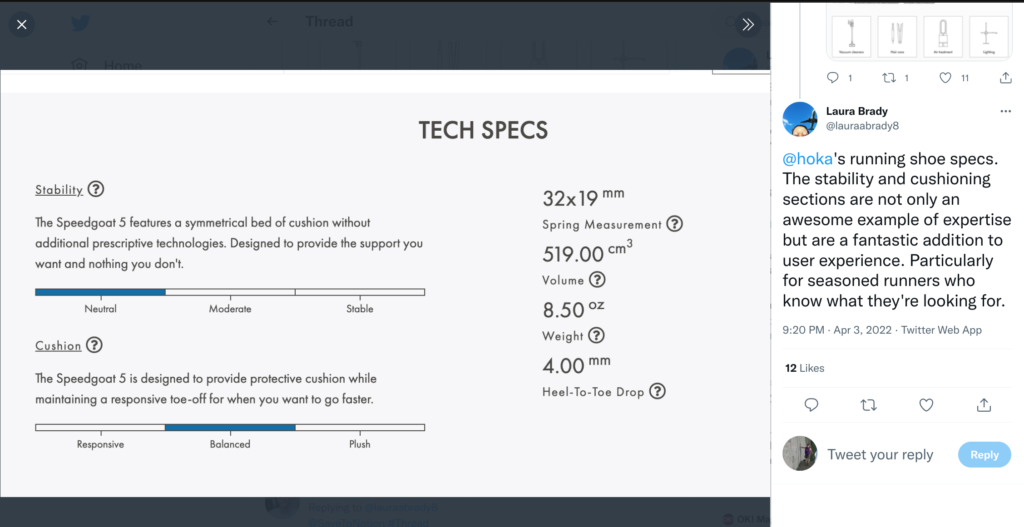
Task: Like the previous tweet with 11 likes
Action: (946, 78)
